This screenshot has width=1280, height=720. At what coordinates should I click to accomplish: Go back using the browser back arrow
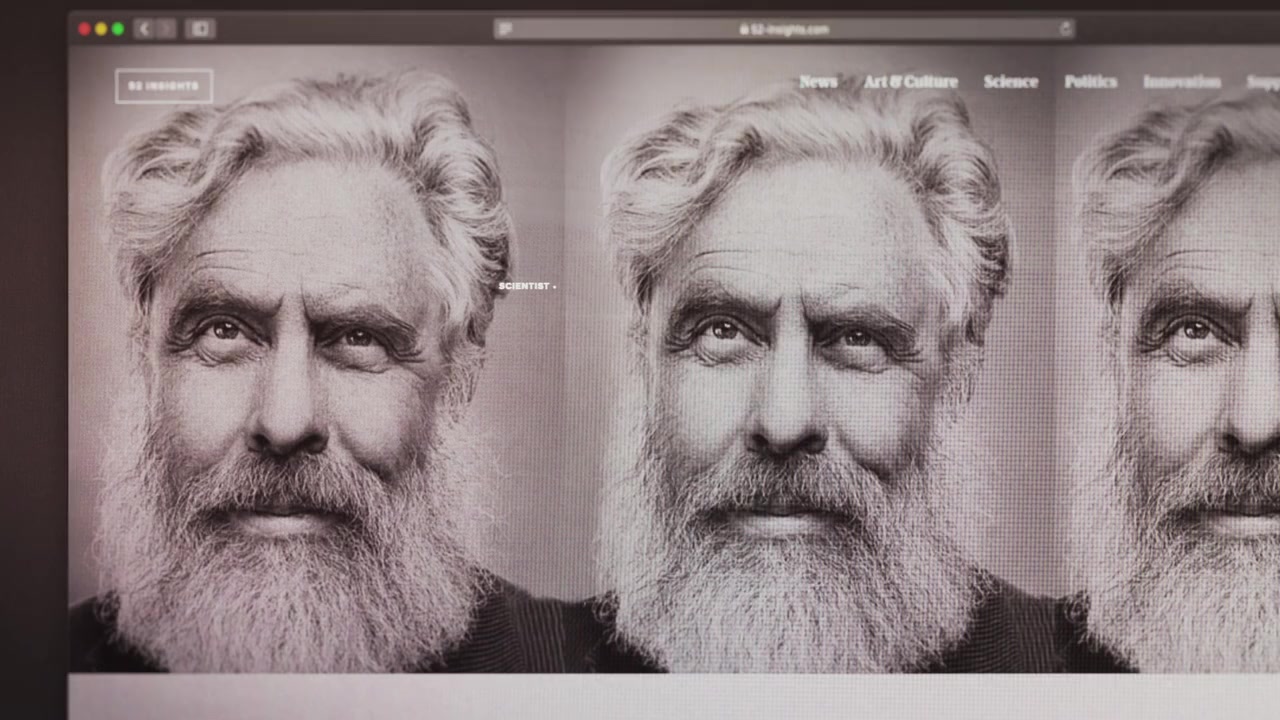click(x=144, y=29)
